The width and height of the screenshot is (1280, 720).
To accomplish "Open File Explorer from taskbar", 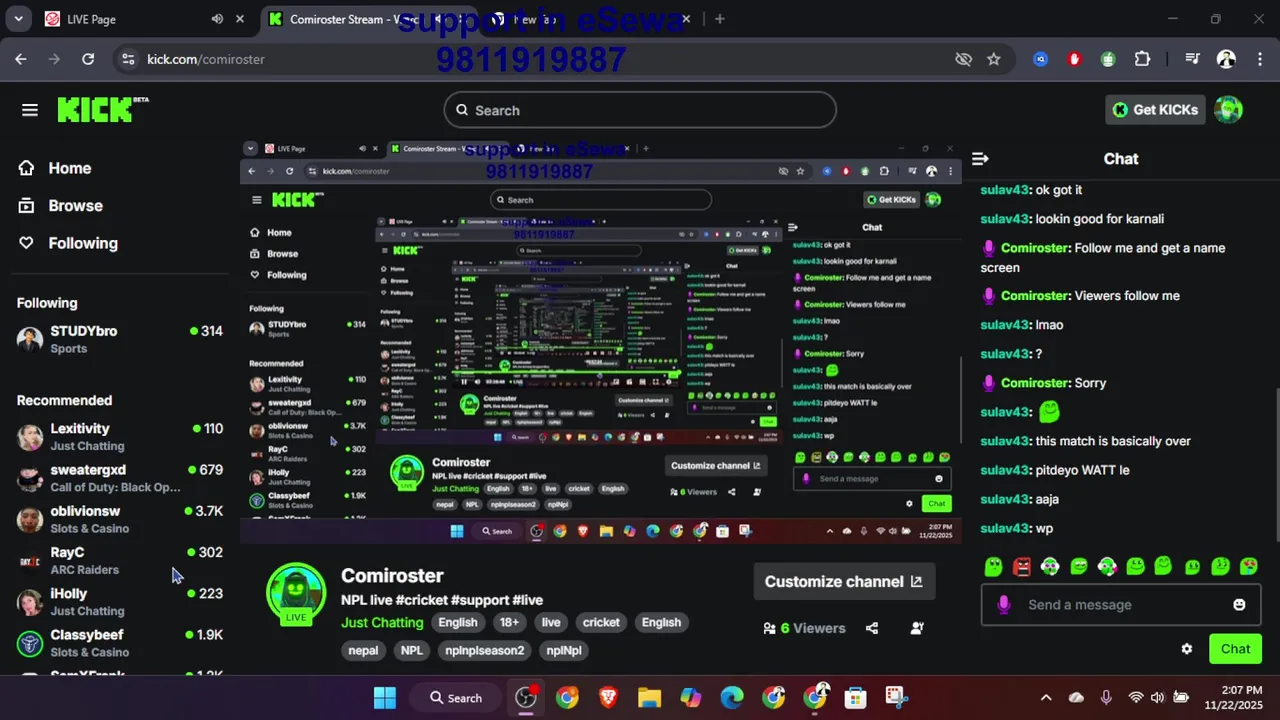I will [649, 698].
